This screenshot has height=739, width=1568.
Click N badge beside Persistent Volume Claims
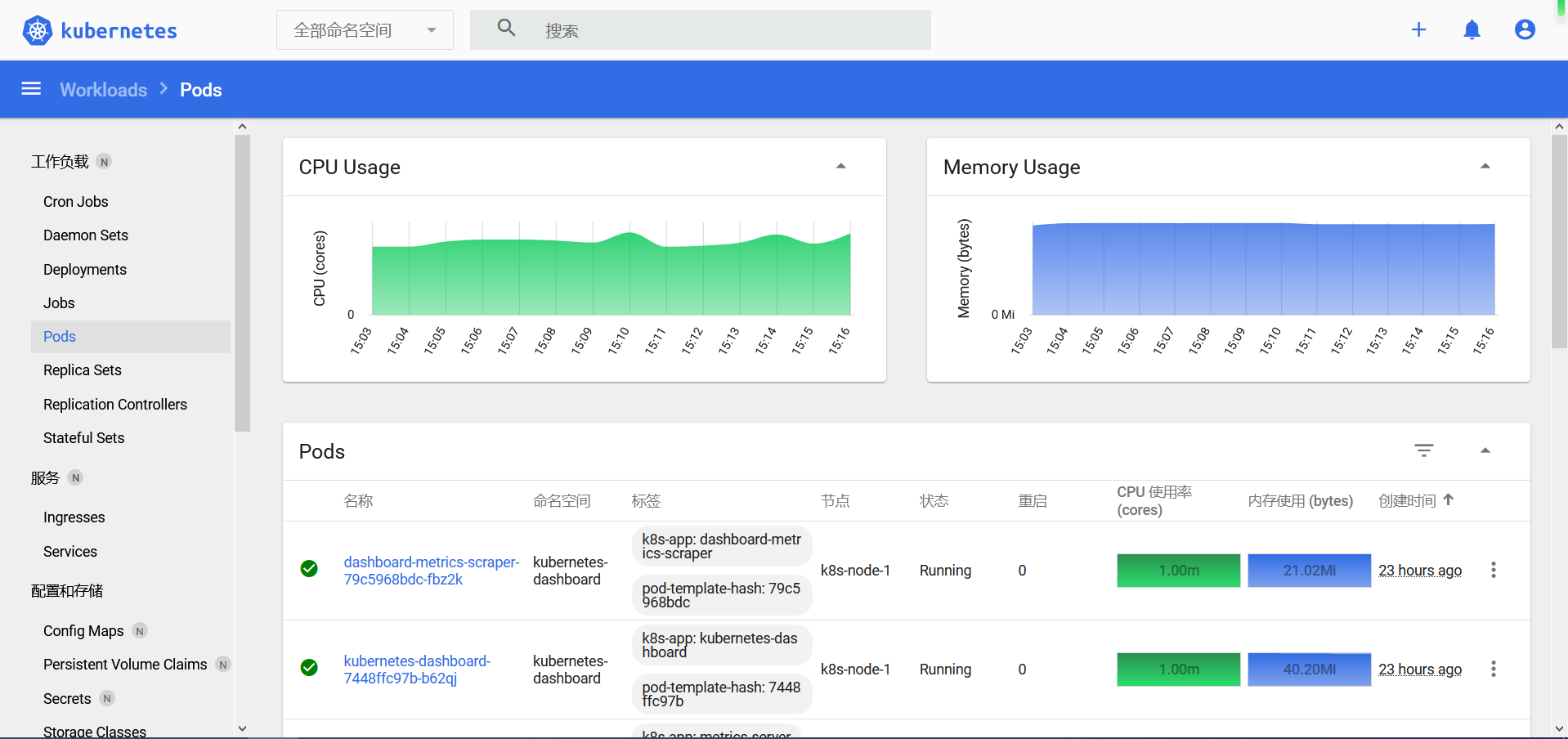pos(222,665)
